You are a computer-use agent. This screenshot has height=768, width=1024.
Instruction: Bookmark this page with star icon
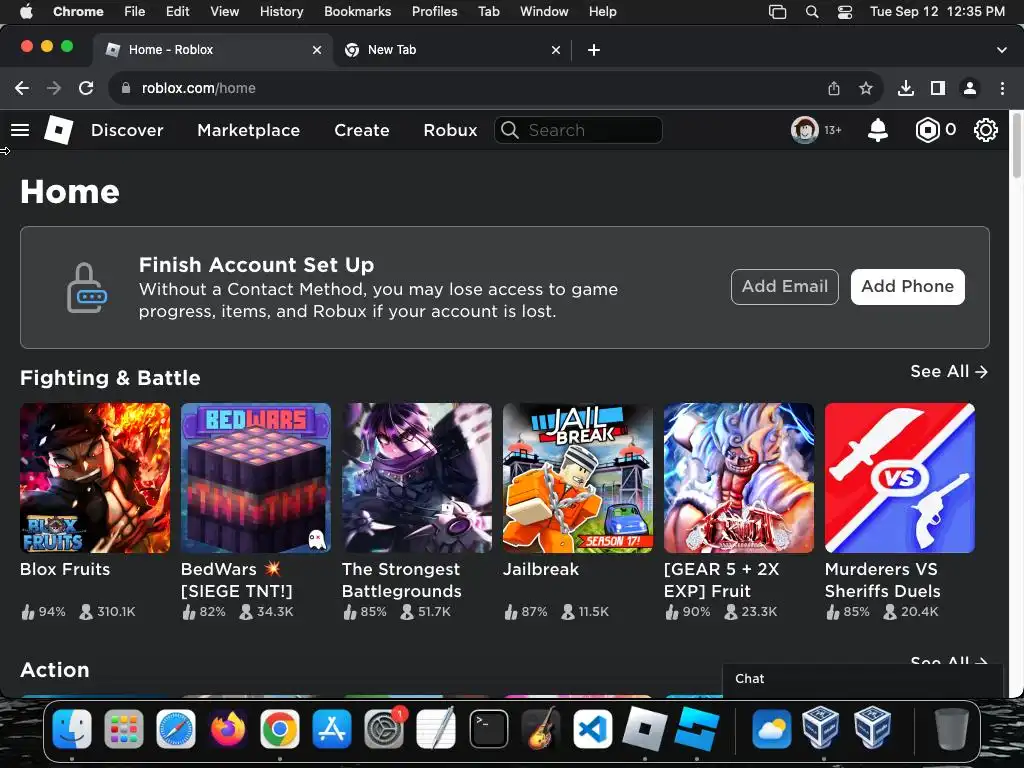click(865, 88)
